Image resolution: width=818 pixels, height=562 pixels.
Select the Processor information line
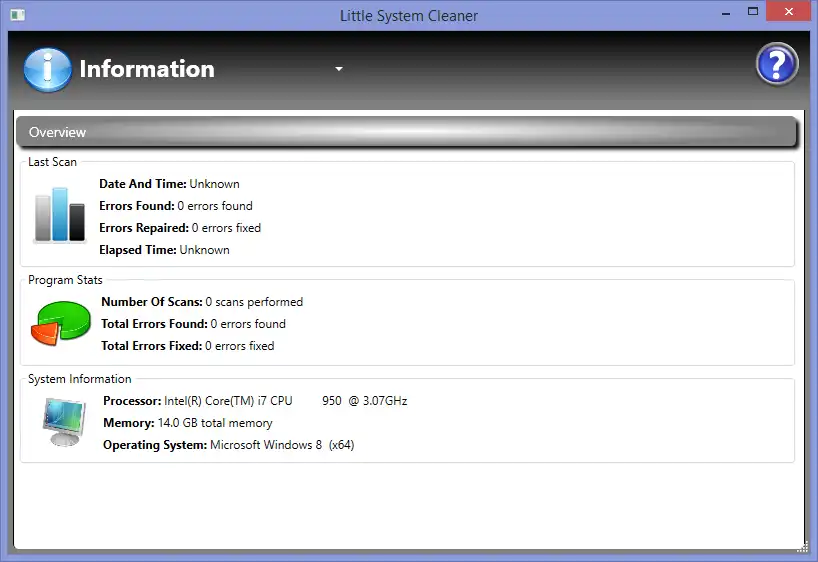(255, 401)
